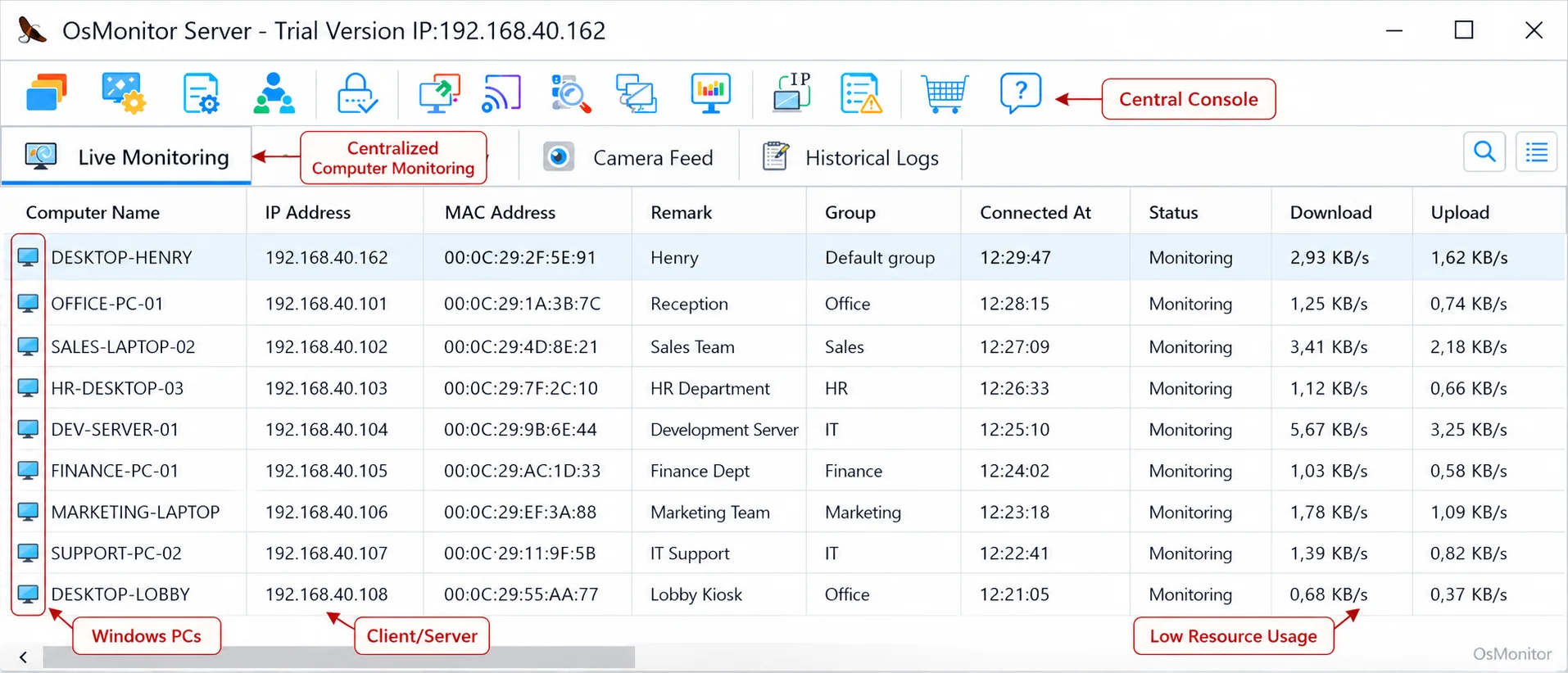Open the user groups management icon
This screenshot has height=673, width=1568.
pos(274,93)
